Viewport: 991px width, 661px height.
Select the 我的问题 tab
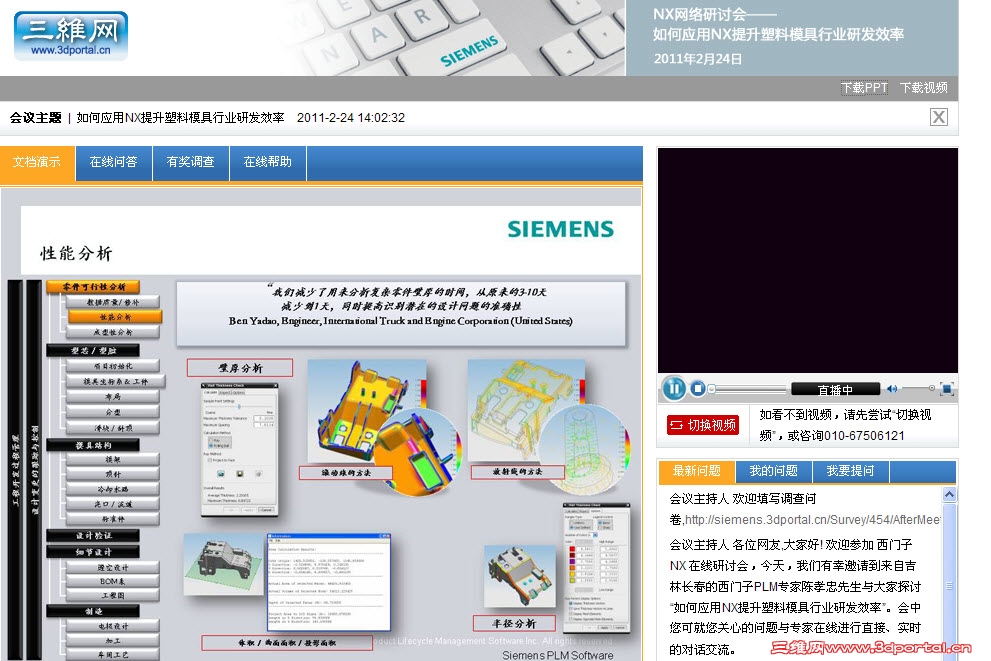[774, 471]
